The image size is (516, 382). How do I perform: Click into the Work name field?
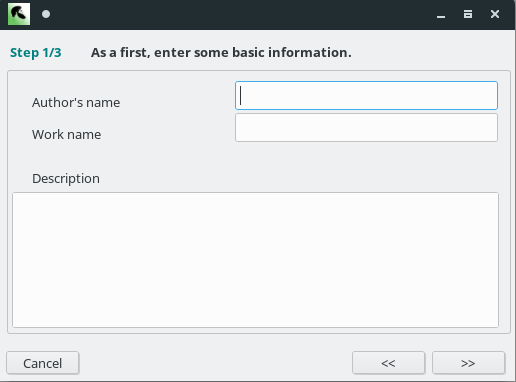366,128
